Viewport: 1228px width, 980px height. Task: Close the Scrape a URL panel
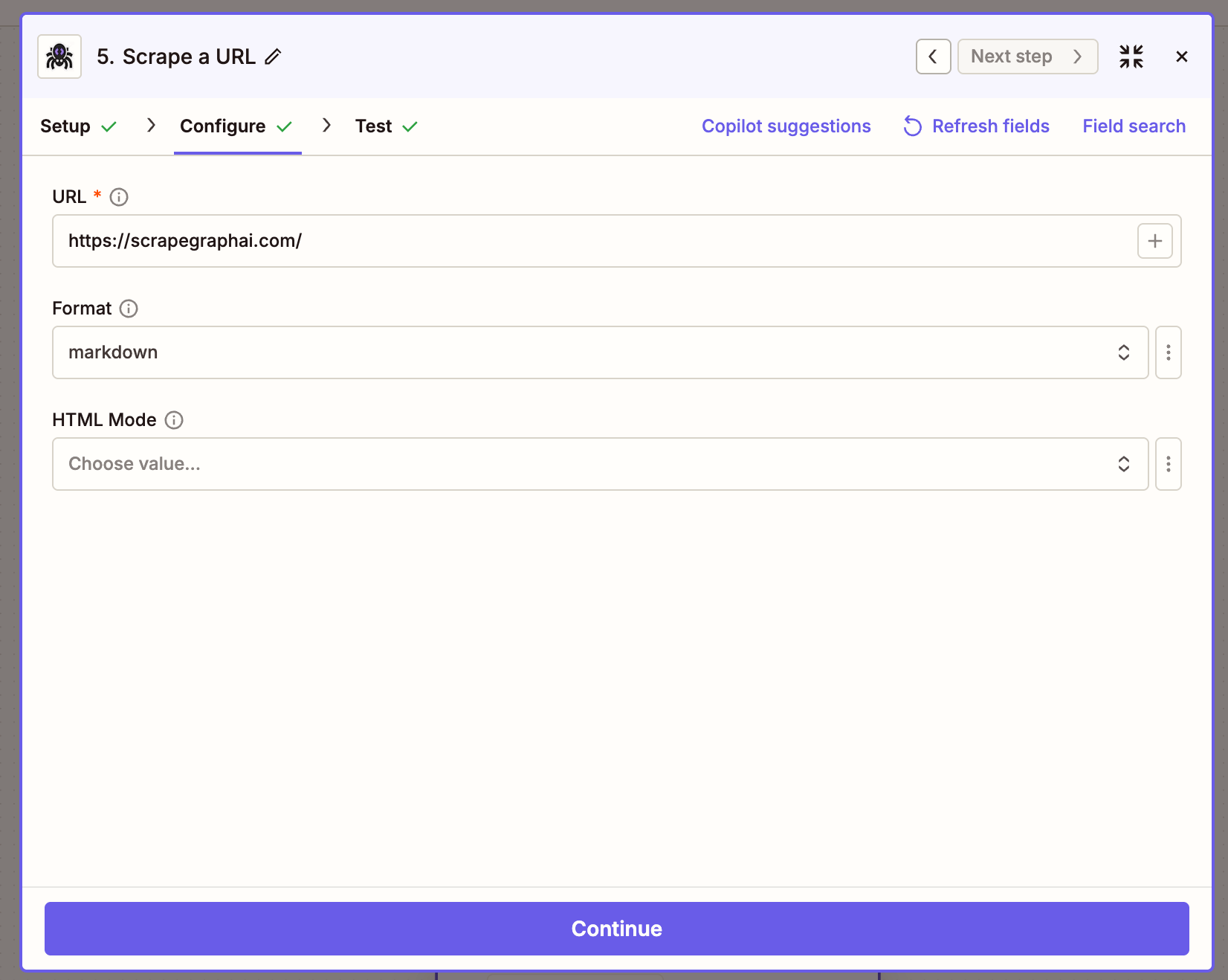click(1182, 57)
